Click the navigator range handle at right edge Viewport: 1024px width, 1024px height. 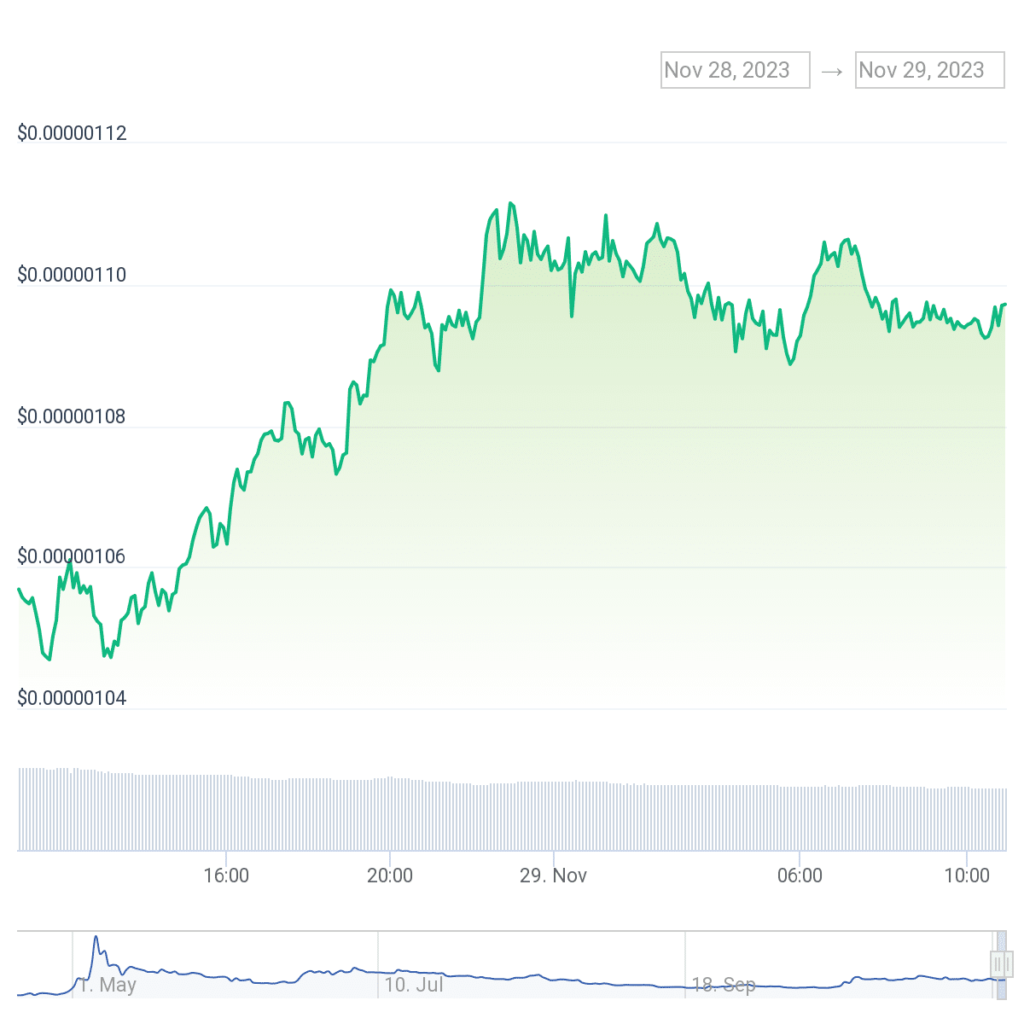(1000, 963)
